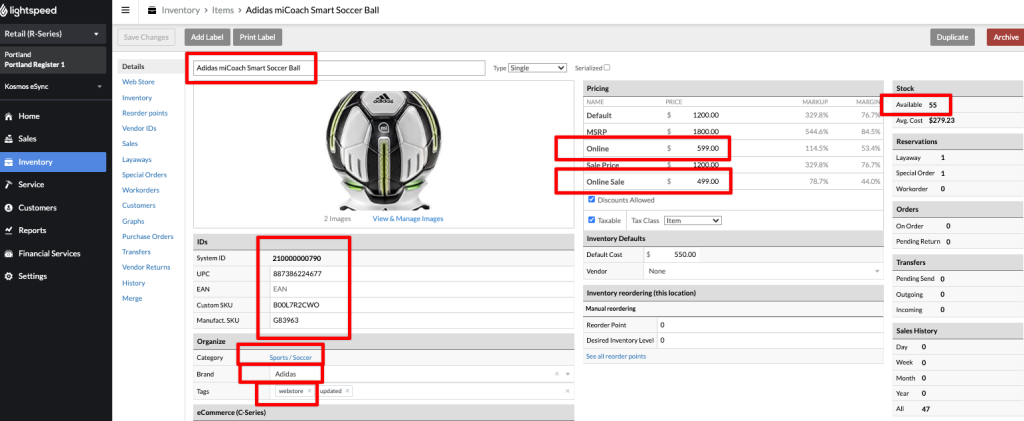Image resolution: width=1024 pixels, height=421 pixels.
Task: Open the Web Store tab
Action: tap(138, 82)
